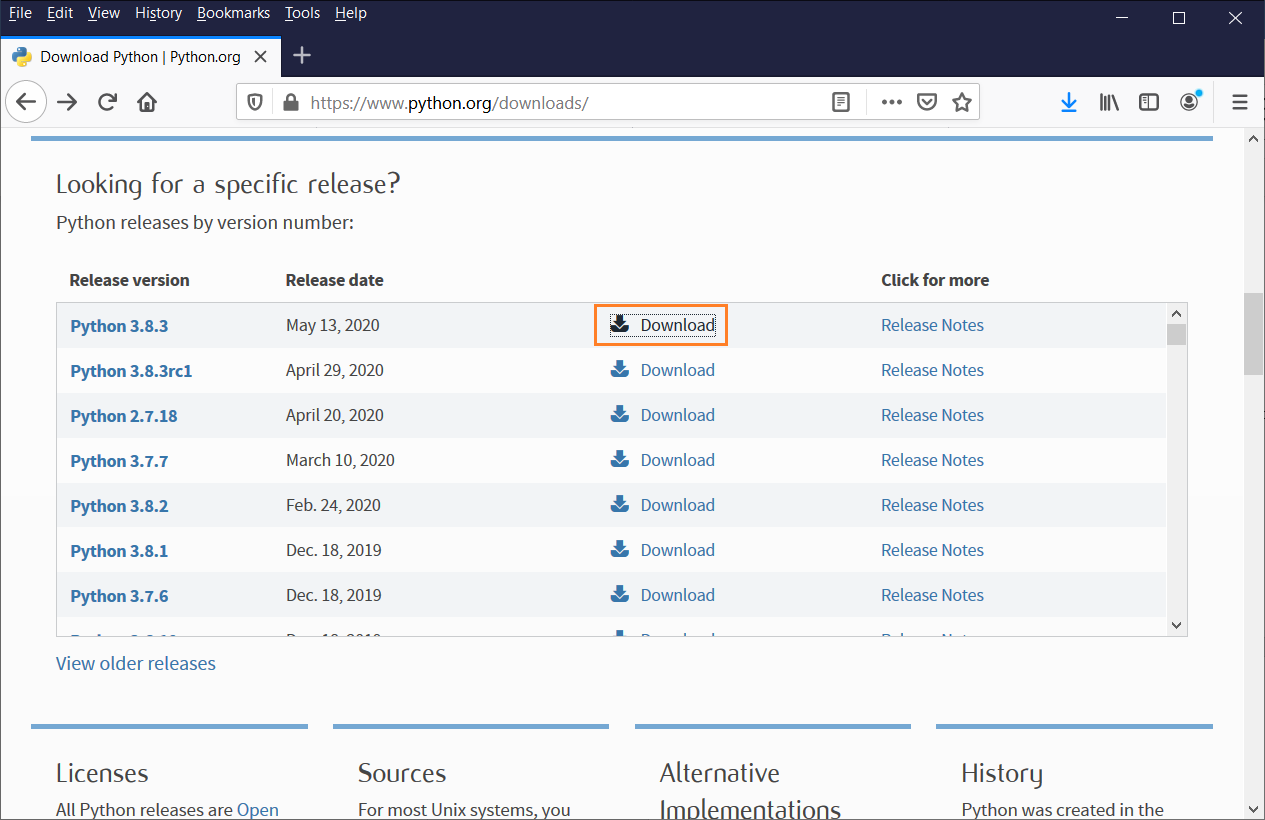Open the View menu

tap(103, 13)
